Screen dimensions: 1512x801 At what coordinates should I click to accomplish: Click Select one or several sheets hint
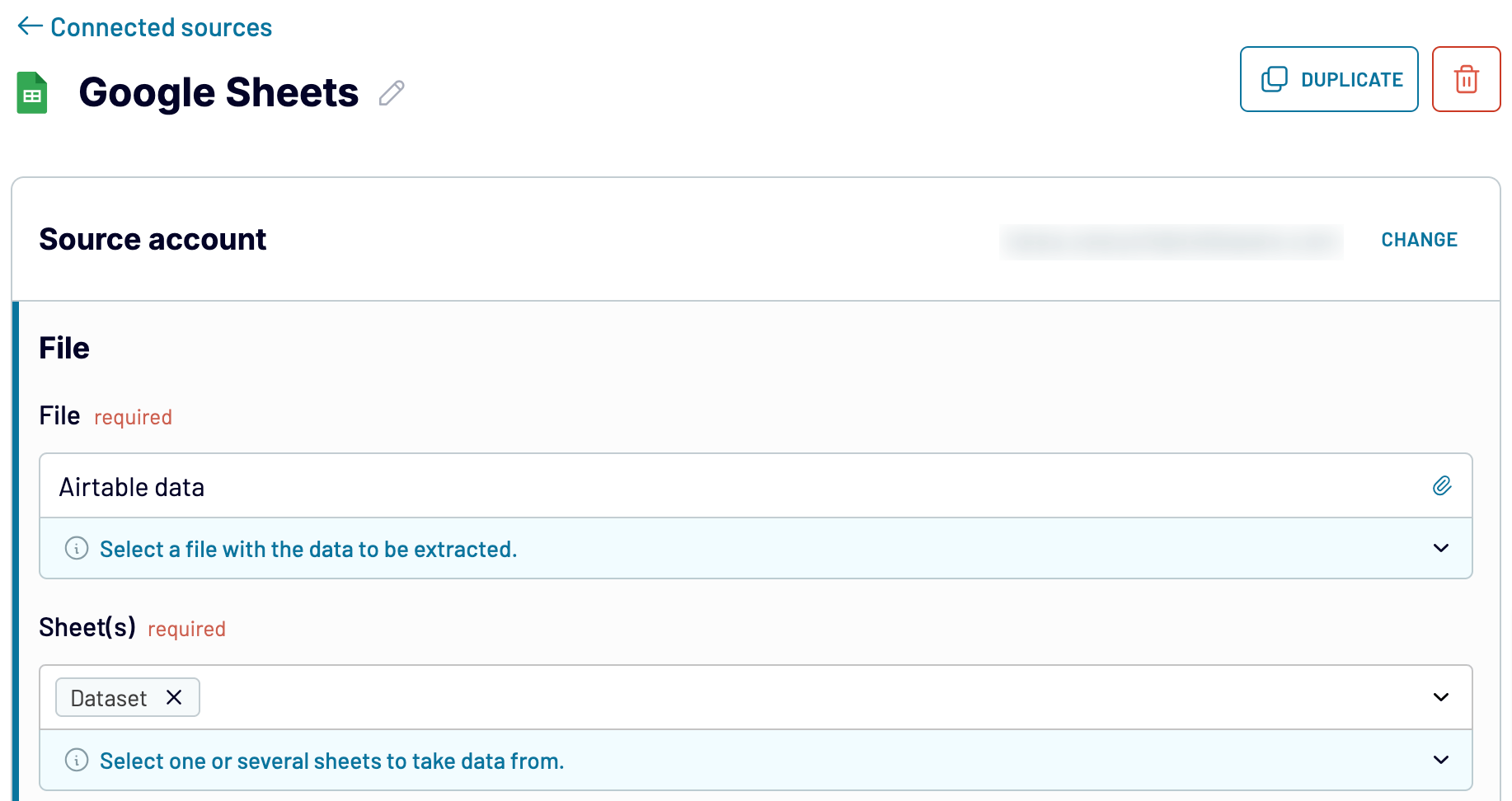pyautogui.click(x=331, y=761)
